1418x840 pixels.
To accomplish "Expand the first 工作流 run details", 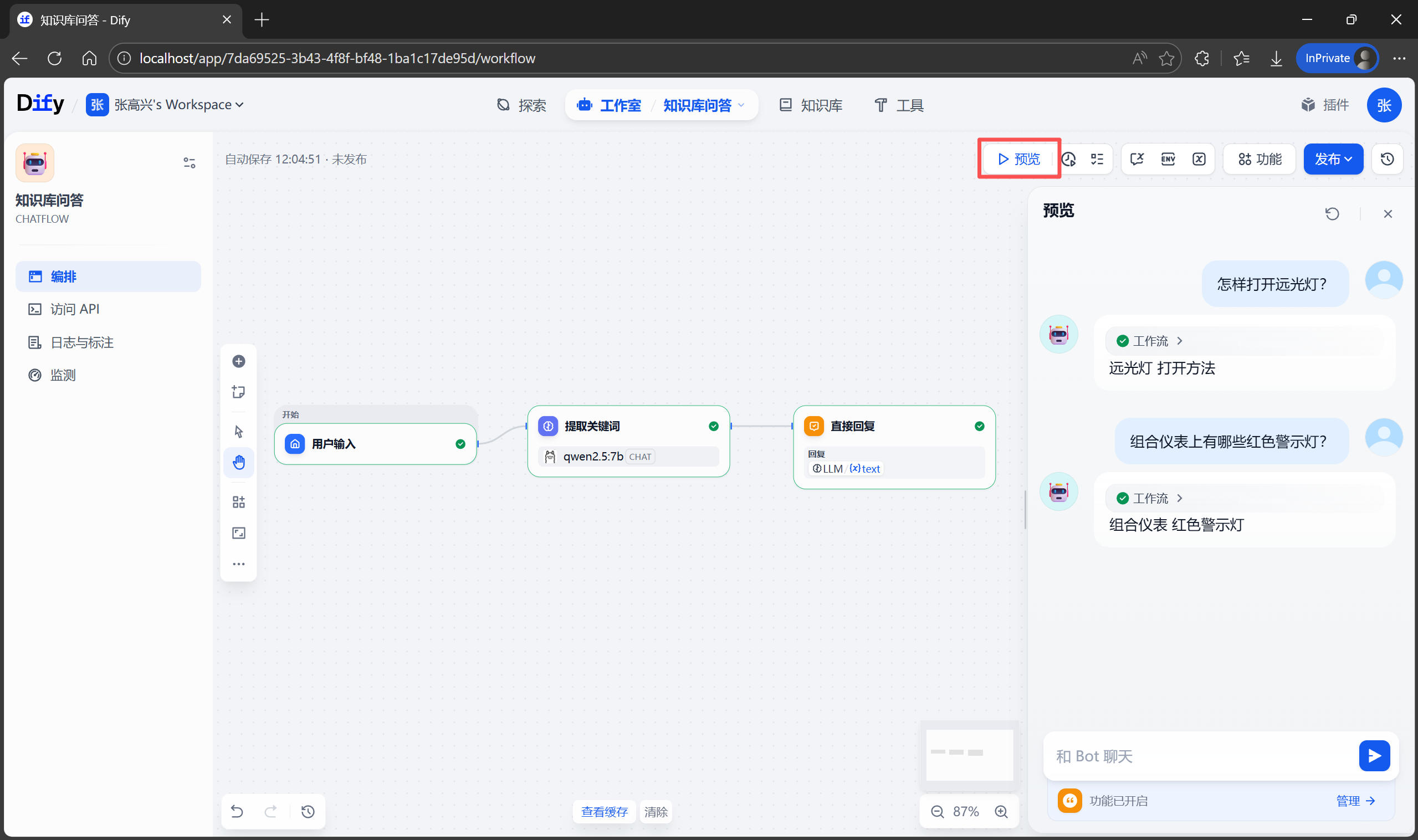I will click(x=1150, y=341).
